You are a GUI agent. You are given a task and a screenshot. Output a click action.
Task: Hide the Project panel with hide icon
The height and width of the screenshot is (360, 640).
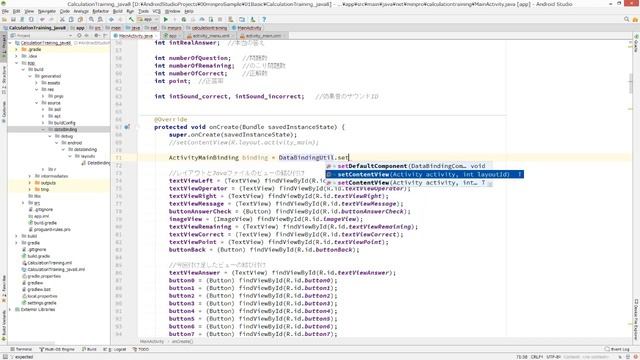(105, 36)
